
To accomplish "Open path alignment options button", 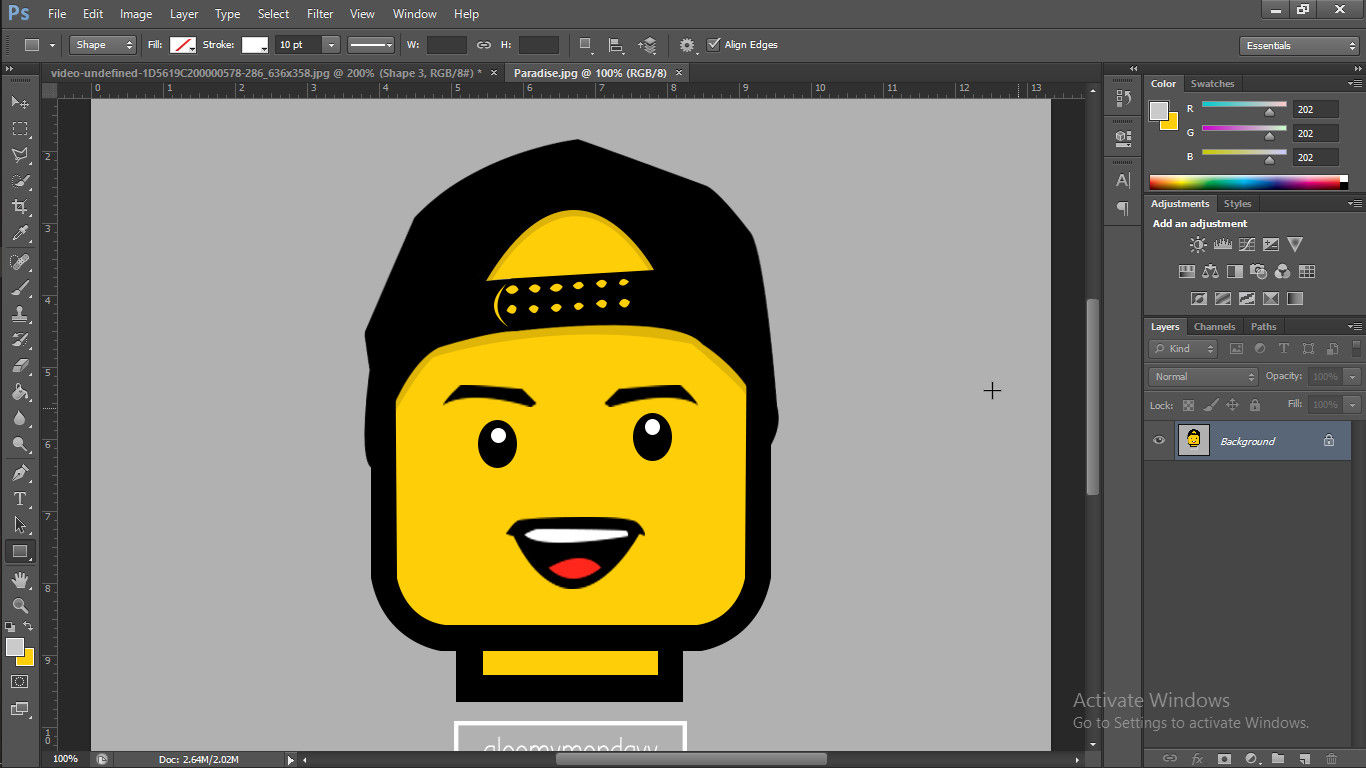I will click(x=617, y=45).
